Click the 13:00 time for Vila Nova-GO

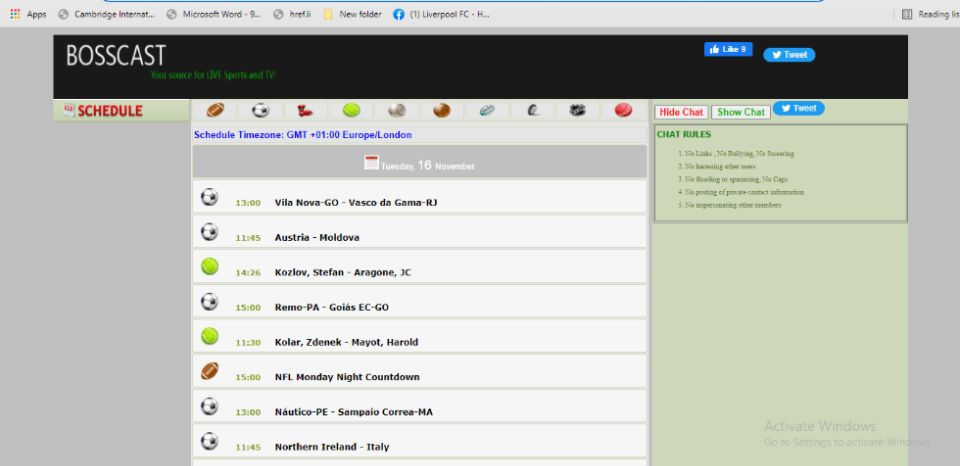(x=248, y=203)
